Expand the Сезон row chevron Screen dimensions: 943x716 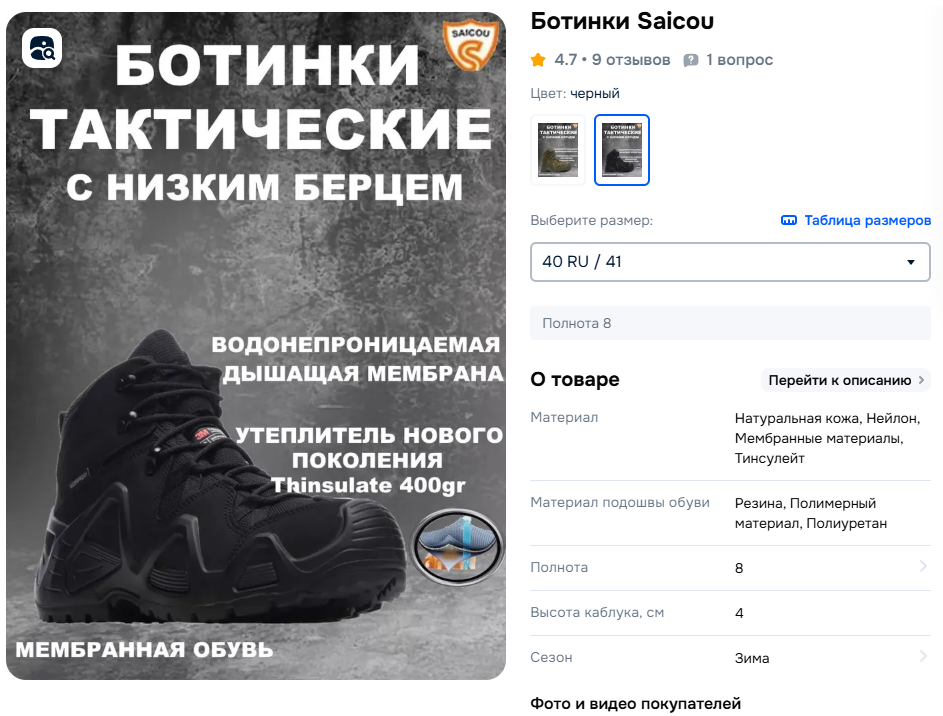coord(923,656)
